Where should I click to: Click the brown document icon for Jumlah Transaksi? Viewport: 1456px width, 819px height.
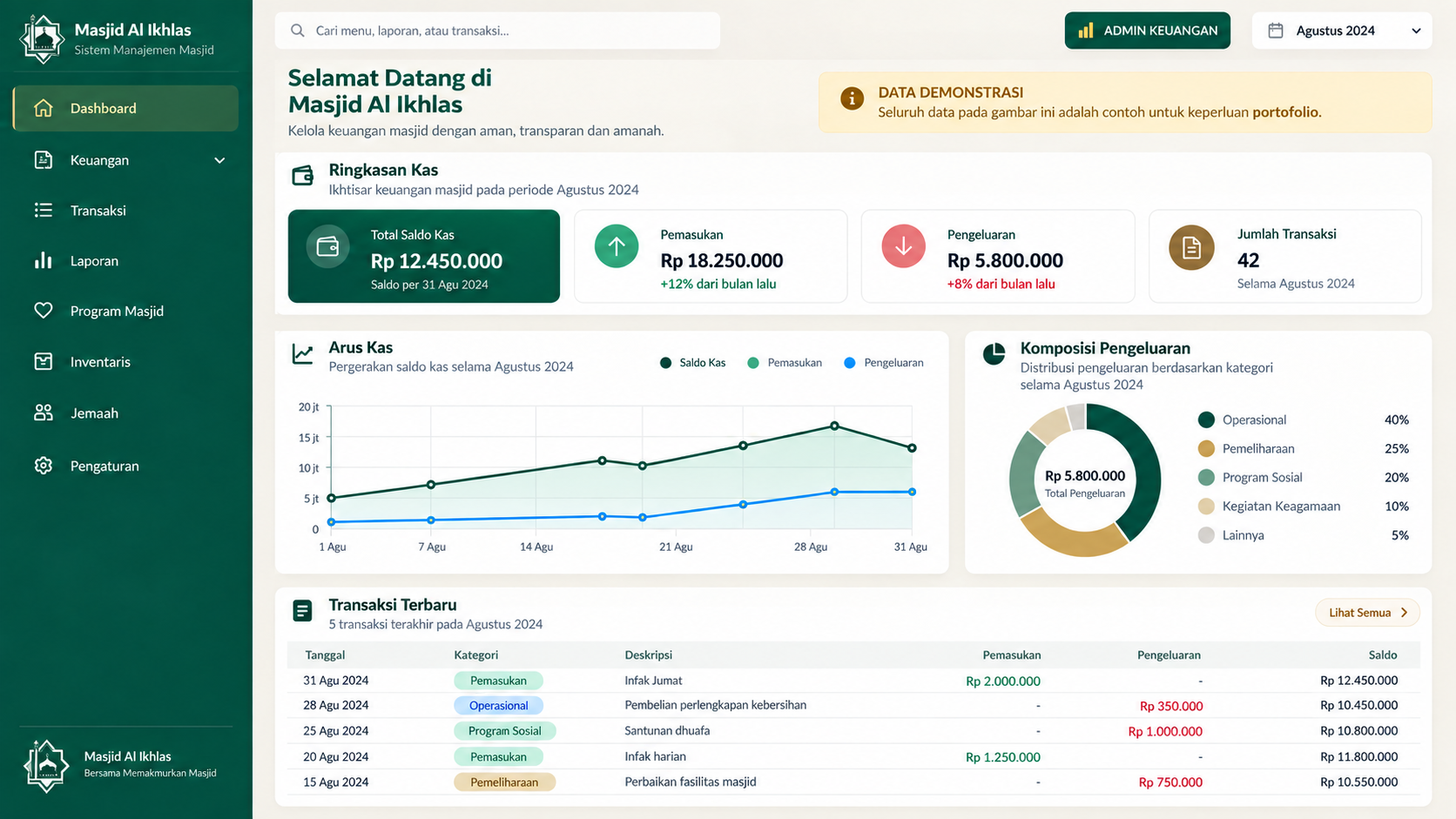click(x=1191, y=248)
